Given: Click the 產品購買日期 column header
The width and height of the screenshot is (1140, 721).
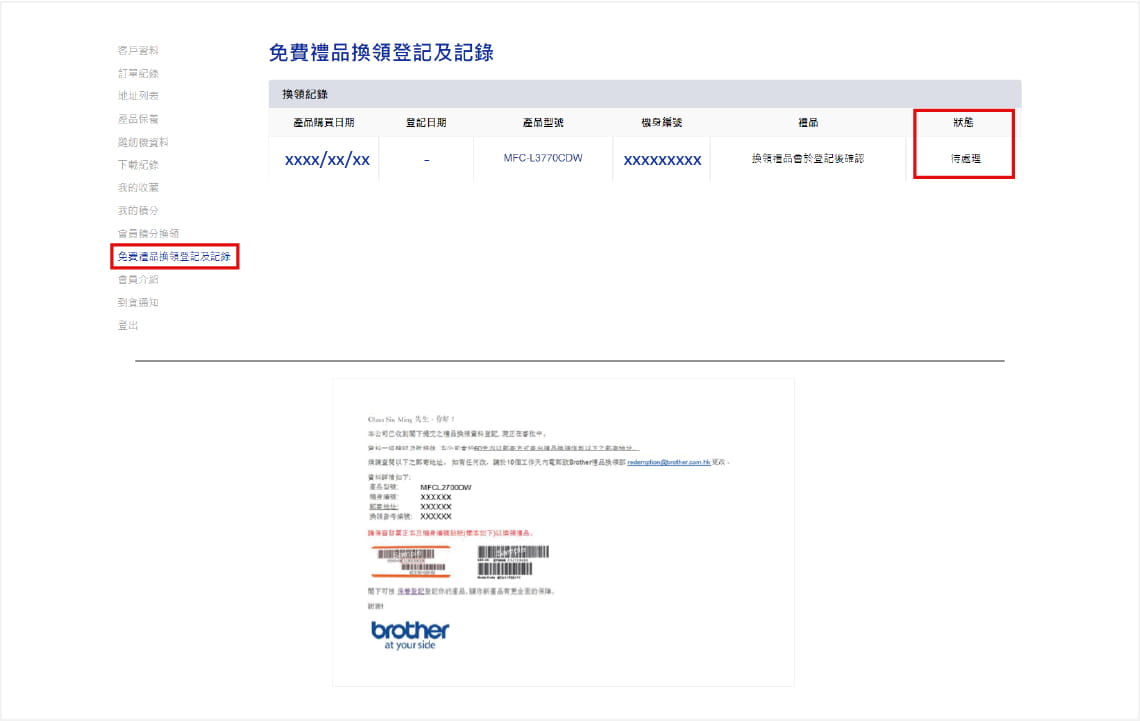Looking at the screenshot, I should pos(324,123).
